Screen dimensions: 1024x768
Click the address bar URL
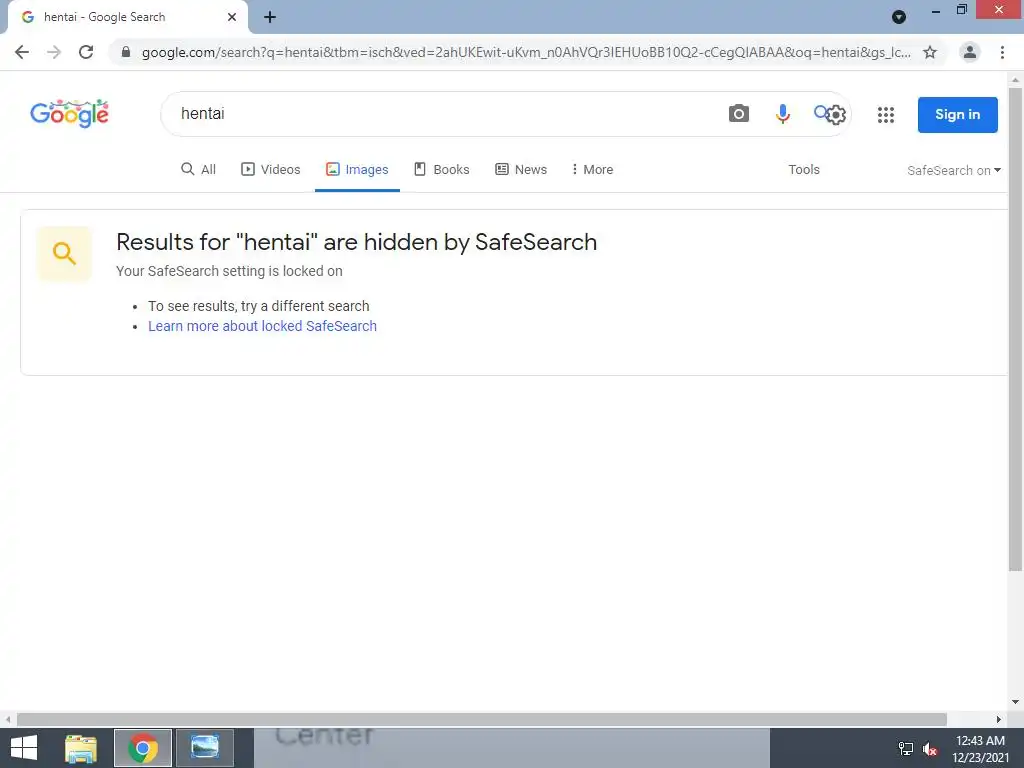point(526,52)
